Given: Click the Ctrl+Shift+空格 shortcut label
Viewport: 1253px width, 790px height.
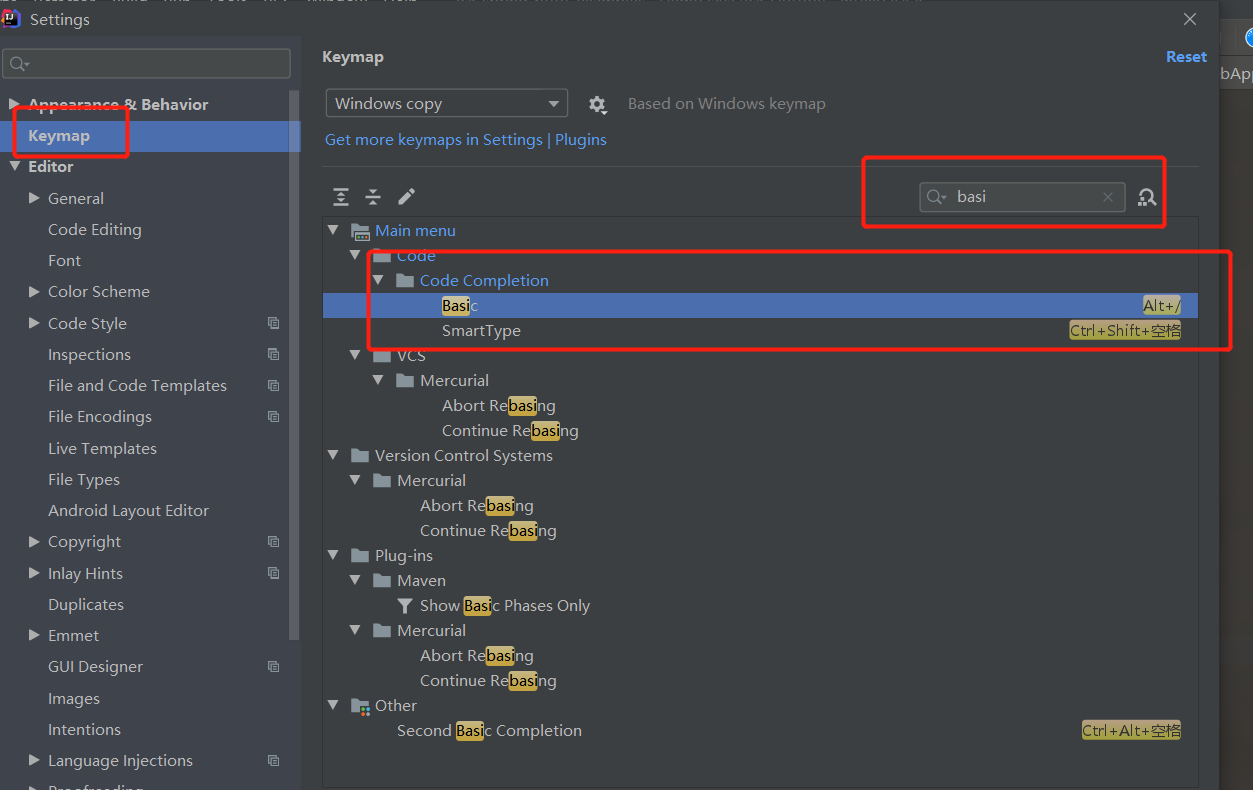Looking at the screenshot, I should pyautogui.click(x=1125, y=331).
